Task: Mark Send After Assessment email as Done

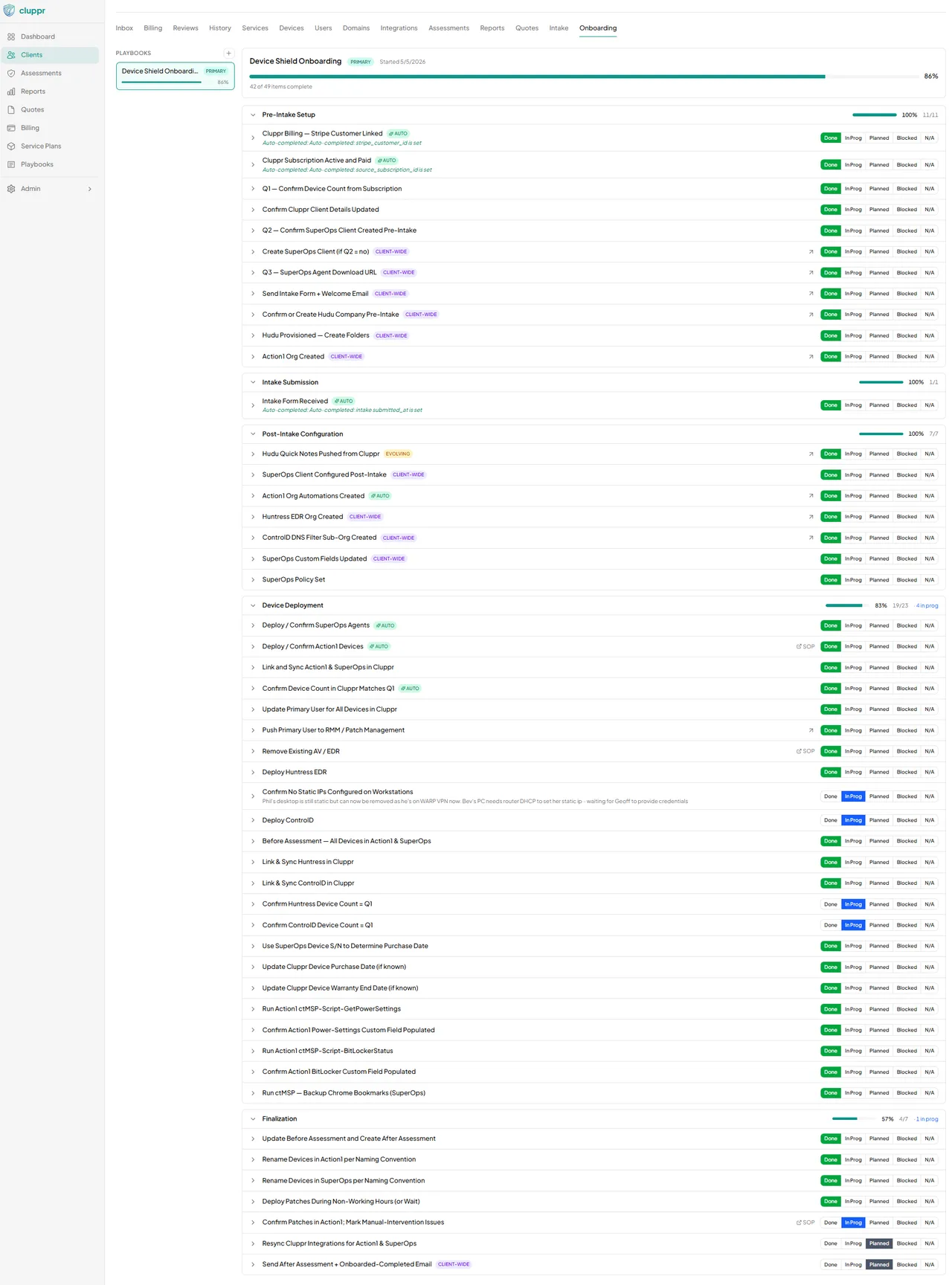Action: (831, 1264)
